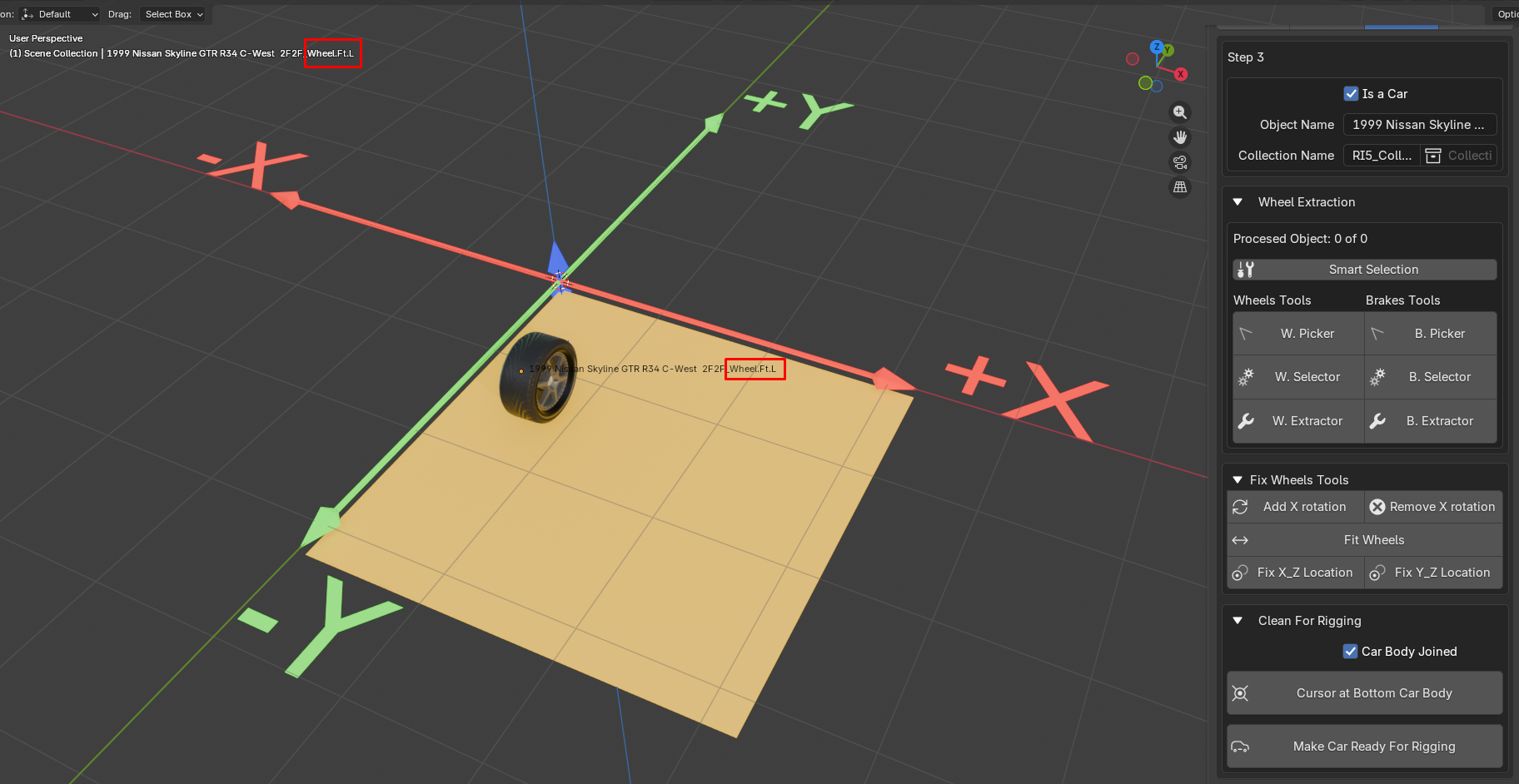The height and width of the screenshot is (784, 1519).
Task: Run the B. Selector tool
Action: coord(1431,377)
